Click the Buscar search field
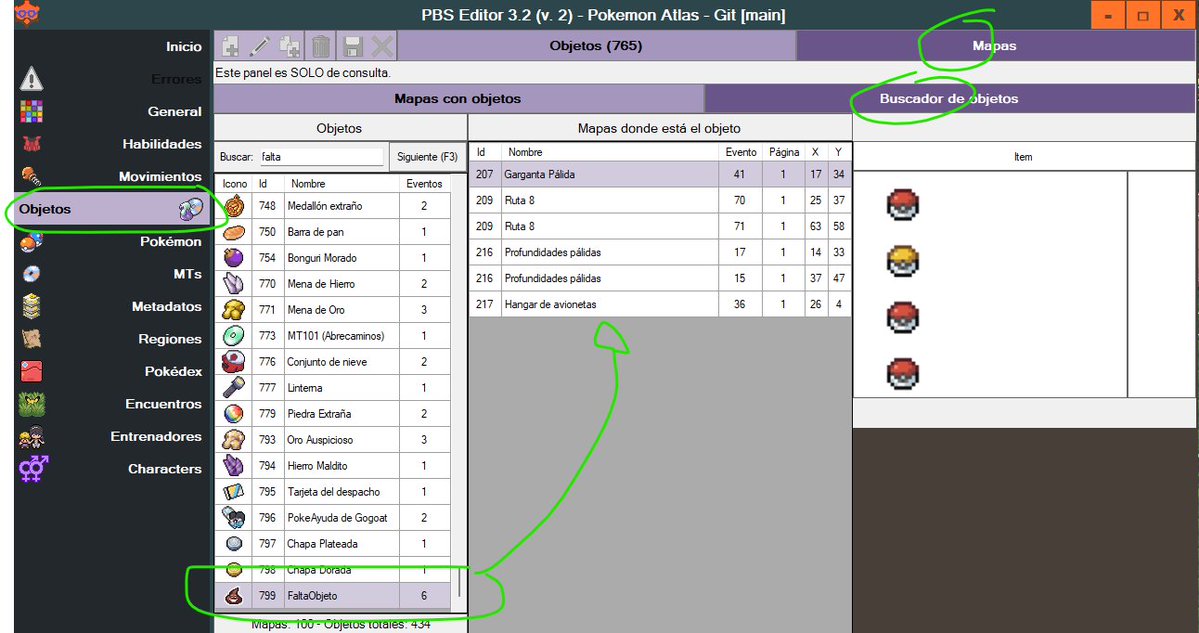This screenshot has height=633, width=1199. (x=321, y=157)
